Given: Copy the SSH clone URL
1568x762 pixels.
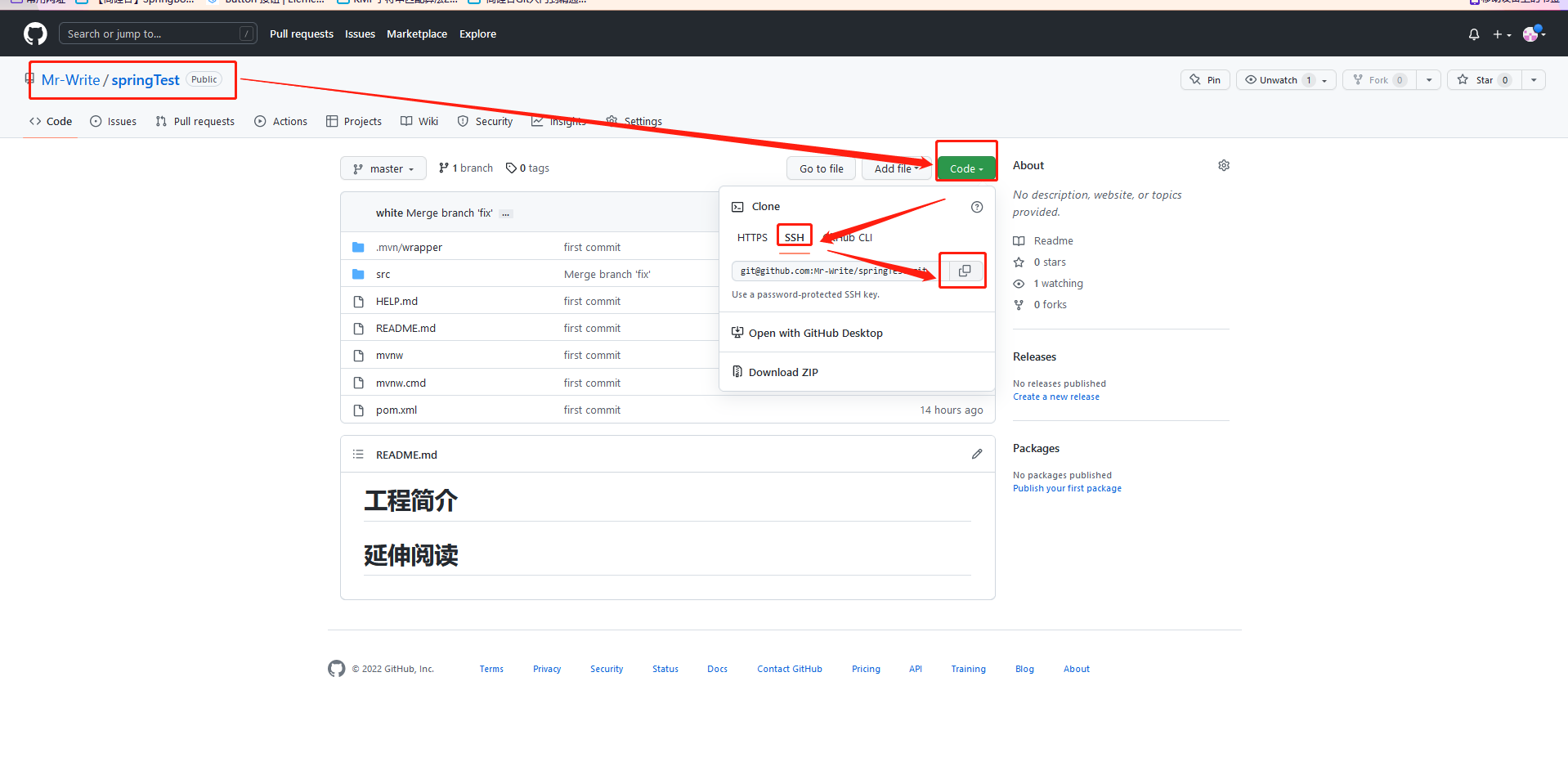Looking at the screenshot, I should click(x=964, y=271).
